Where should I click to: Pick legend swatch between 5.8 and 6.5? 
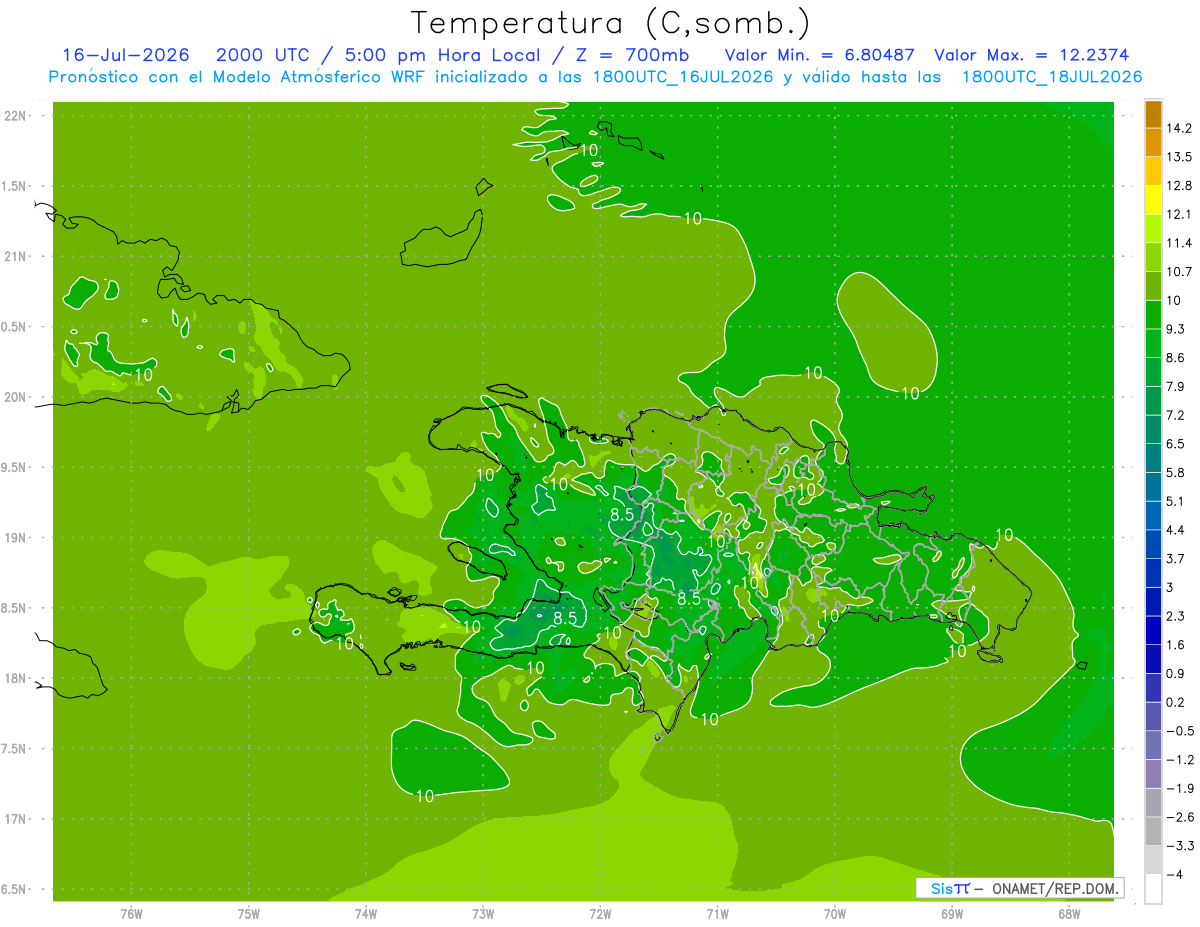1153,458
